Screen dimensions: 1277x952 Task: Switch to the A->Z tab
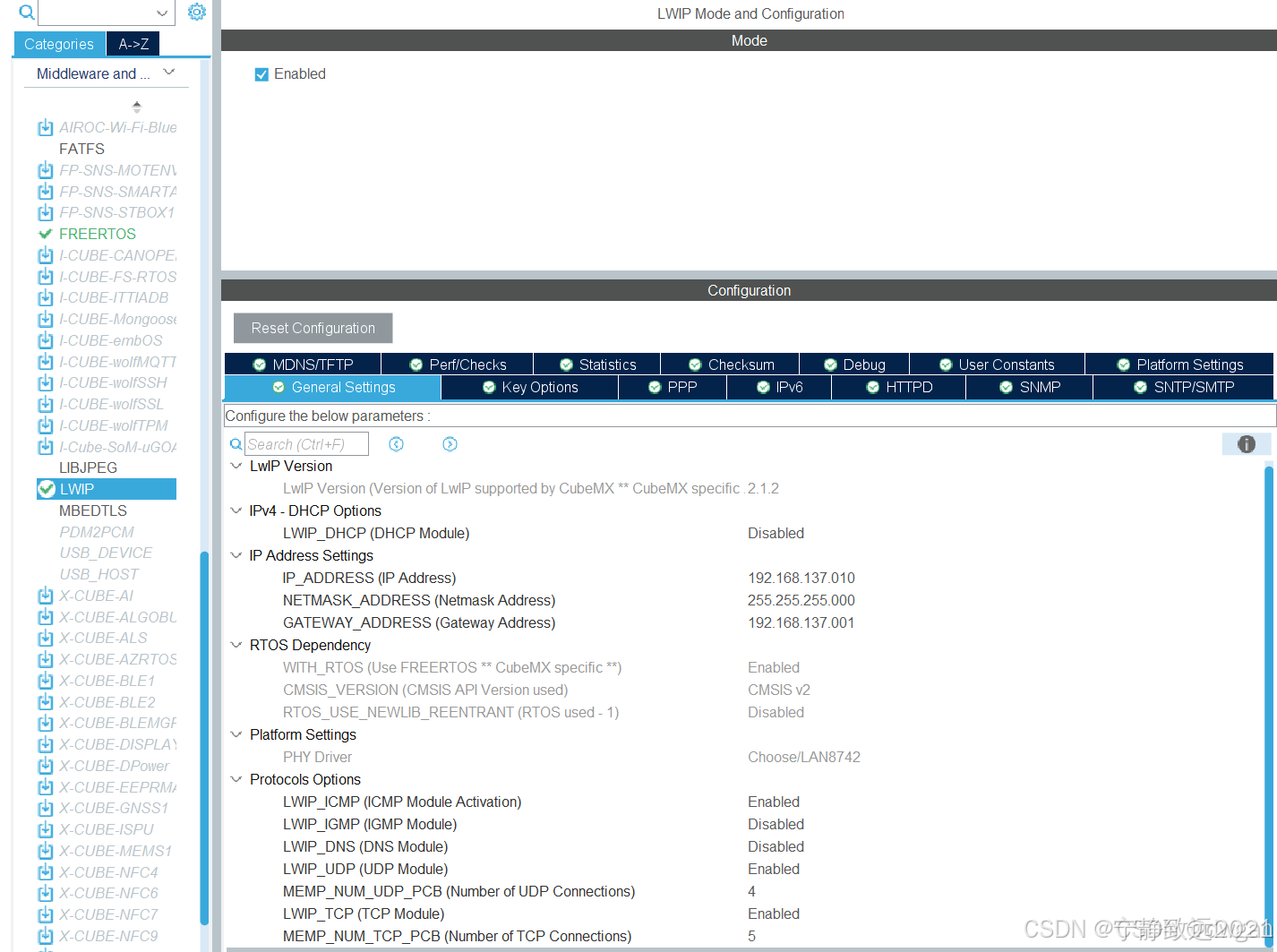pyautogui.click(x=133, y=44)
